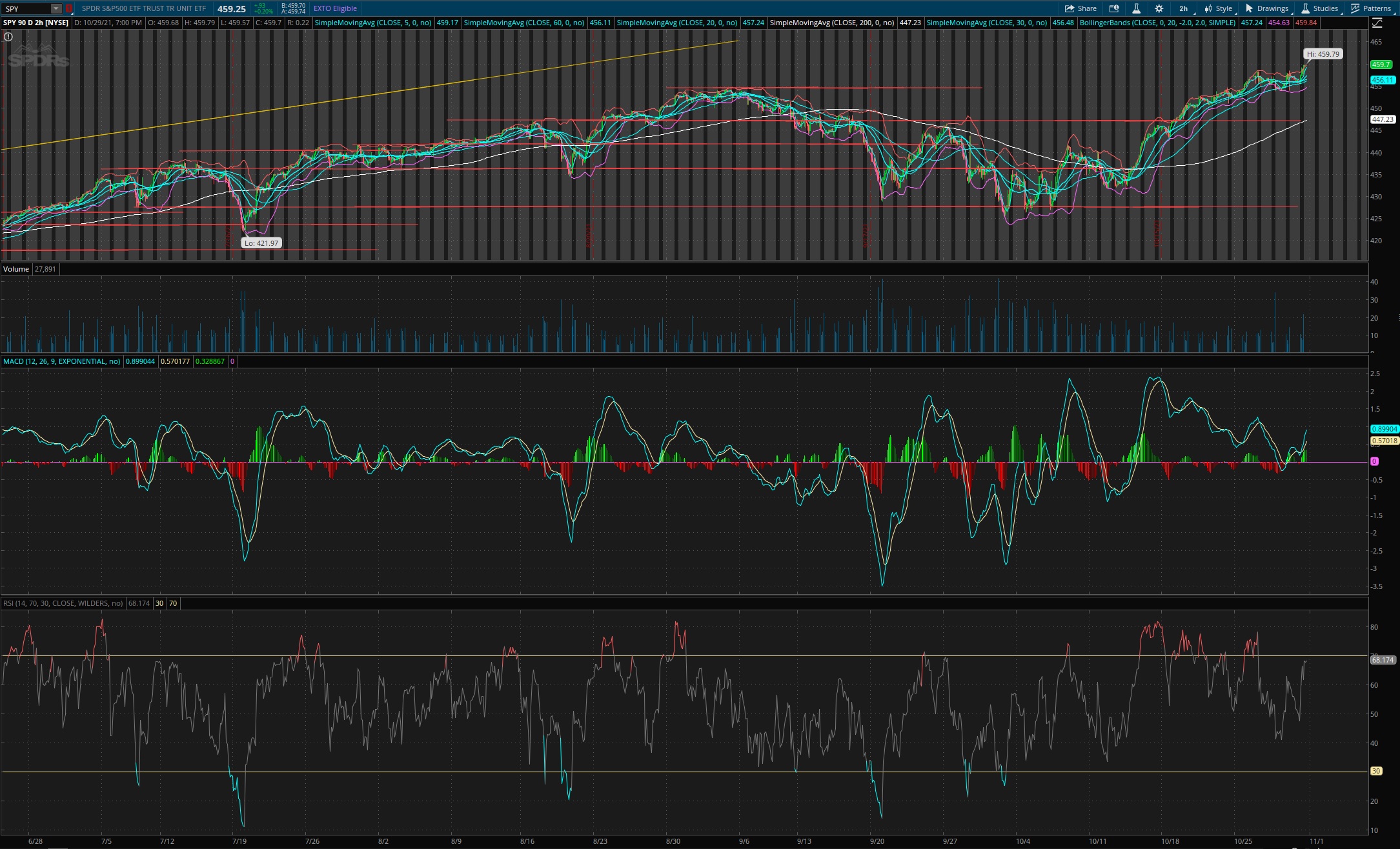Click the EXTO Eligible label

(335, 8)
